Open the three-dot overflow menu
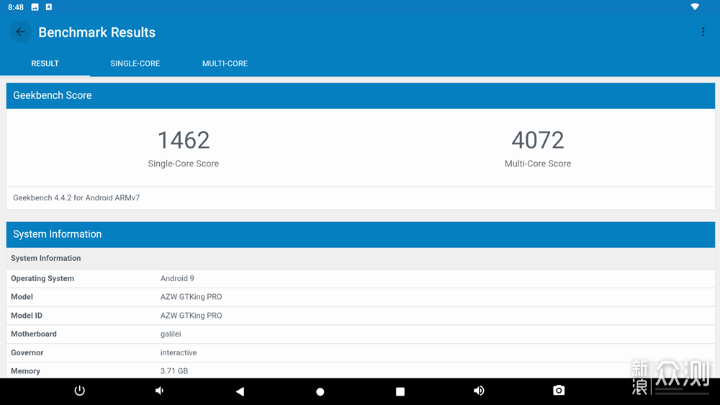 [x=703, y=32]
